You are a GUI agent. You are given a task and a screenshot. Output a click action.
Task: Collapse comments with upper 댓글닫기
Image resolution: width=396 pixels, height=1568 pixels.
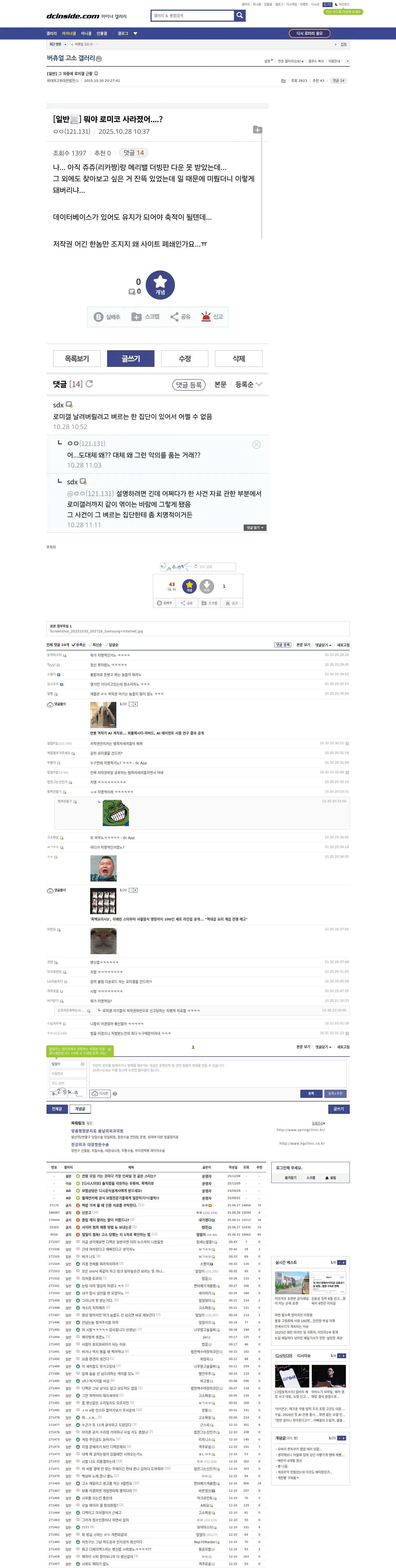[x=324, y=645]
